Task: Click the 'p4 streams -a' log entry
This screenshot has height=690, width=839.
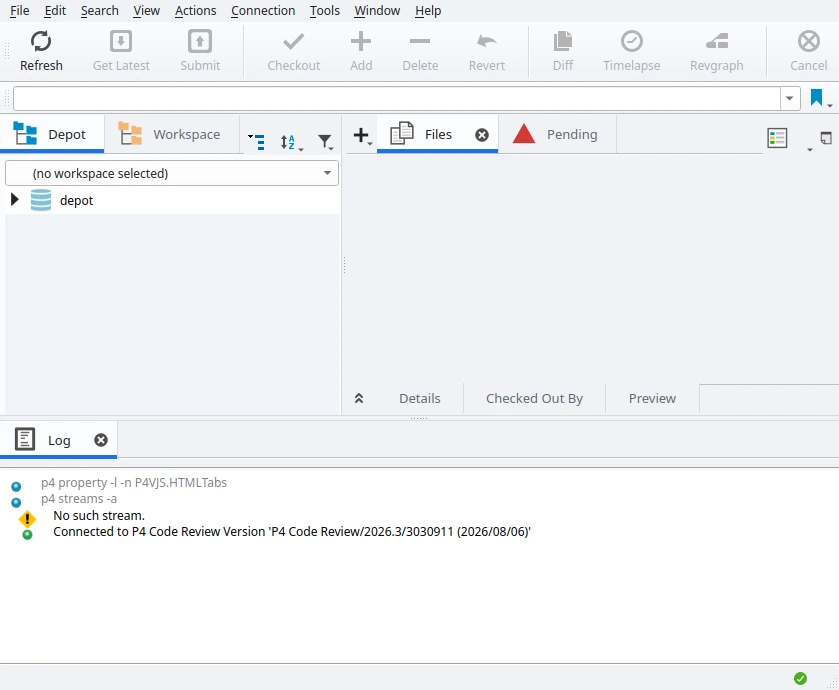Action: pyautogui.click(x=79, y=499)
